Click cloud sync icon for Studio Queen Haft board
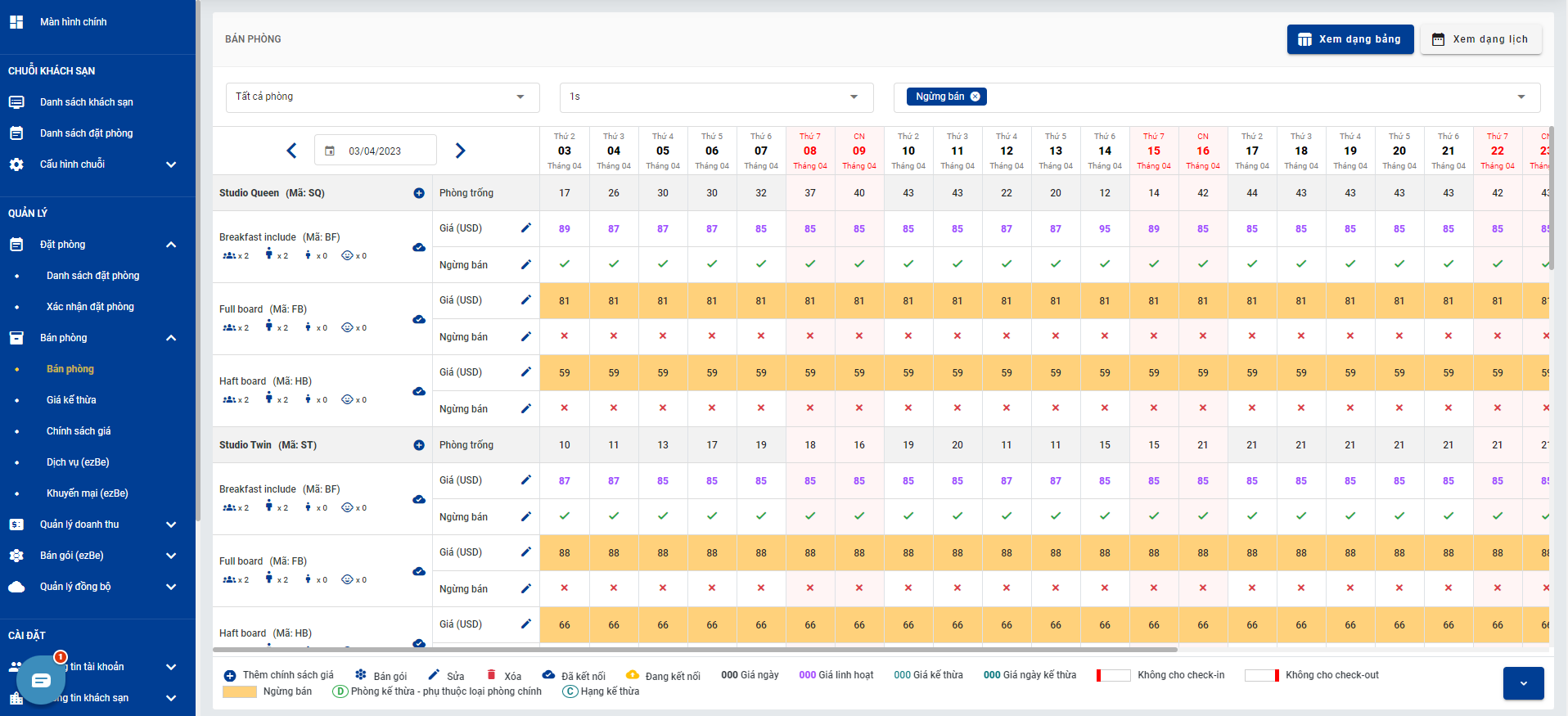Image resolution: width=1568 pixels, height=716 pixels. 419,391
